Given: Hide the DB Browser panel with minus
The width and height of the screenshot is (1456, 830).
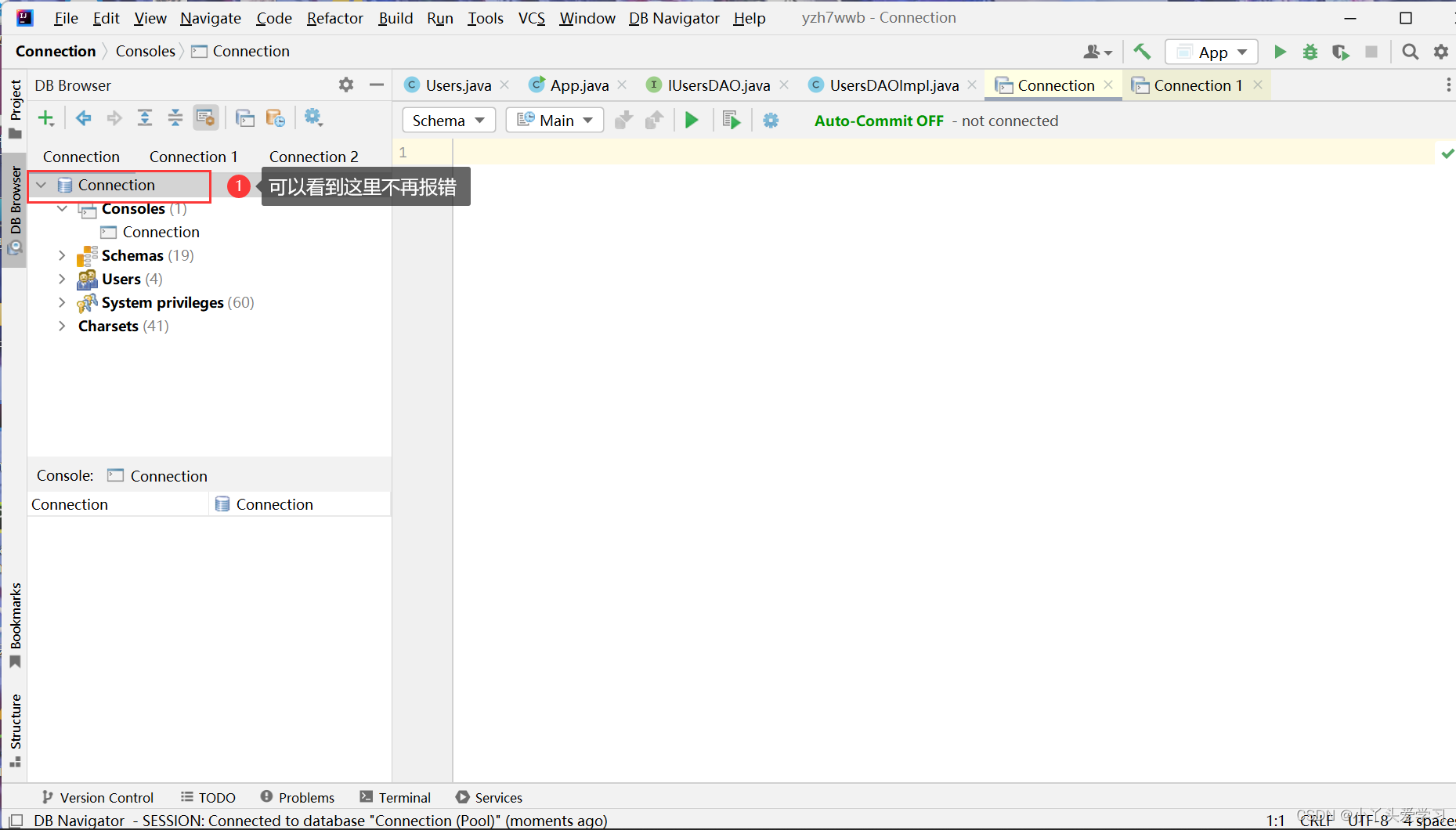Looking at the screenshot, I should [x=377, y=85].
